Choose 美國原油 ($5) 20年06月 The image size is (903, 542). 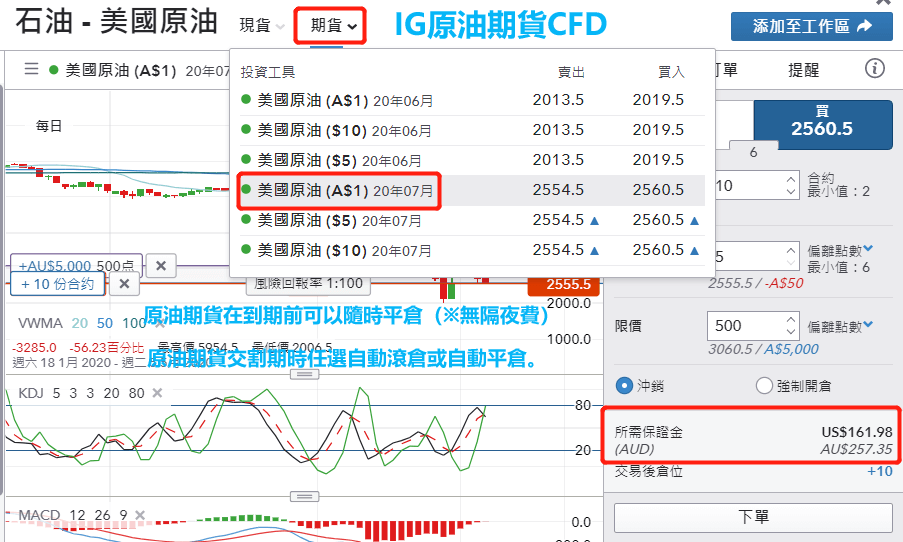(x=472, y=160)
